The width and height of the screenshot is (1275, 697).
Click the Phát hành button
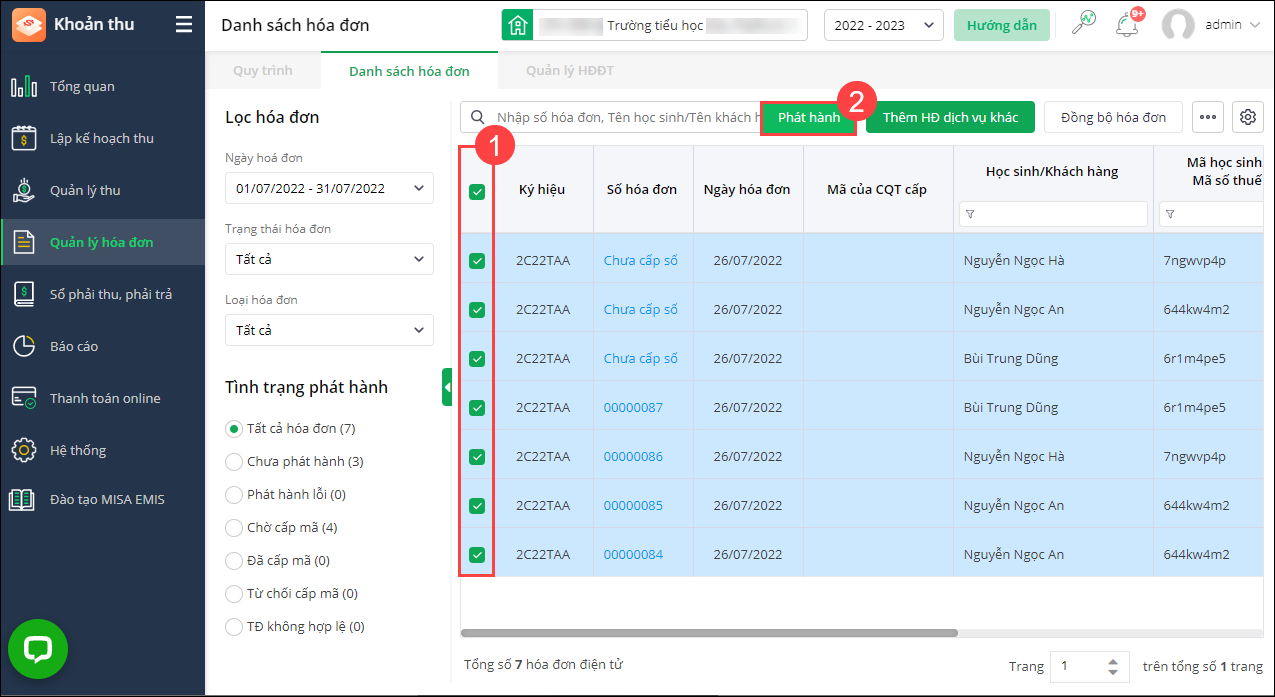point(809,118)
